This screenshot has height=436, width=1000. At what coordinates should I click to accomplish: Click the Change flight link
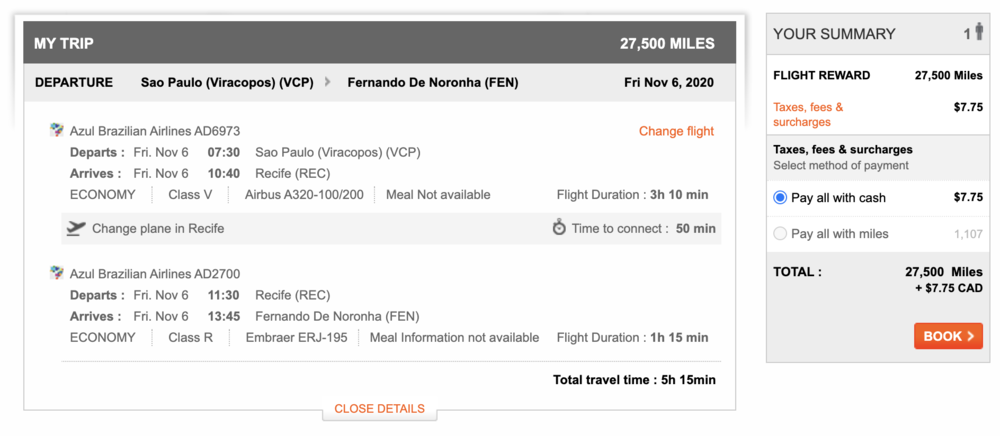676,131
